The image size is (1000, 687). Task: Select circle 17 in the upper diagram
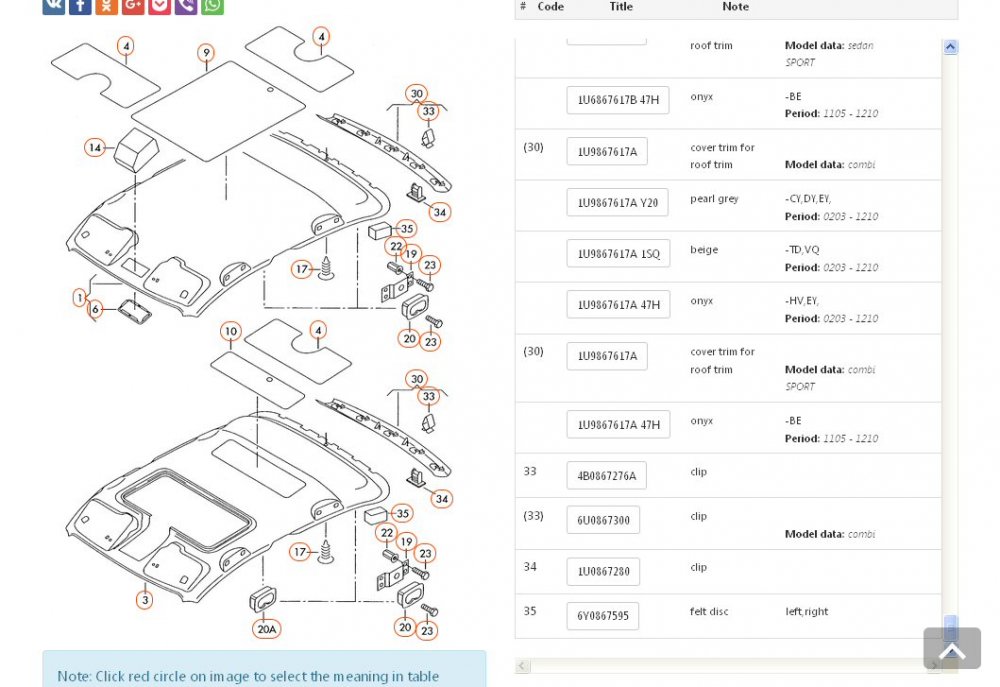tap(302, 269)
